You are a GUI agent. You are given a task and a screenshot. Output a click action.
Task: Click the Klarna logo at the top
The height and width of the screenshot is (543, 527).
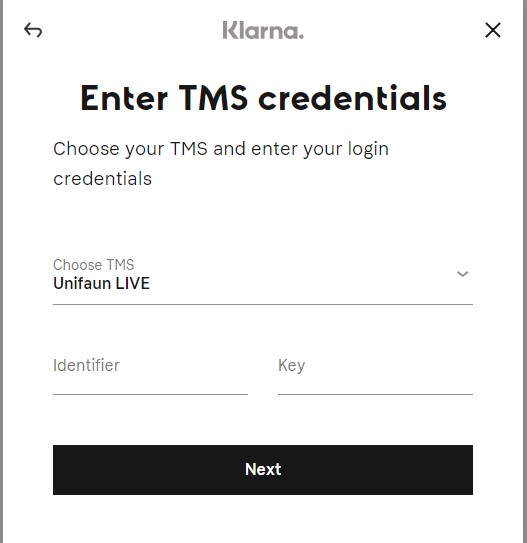pyautogui.click(x=263, y=30)
